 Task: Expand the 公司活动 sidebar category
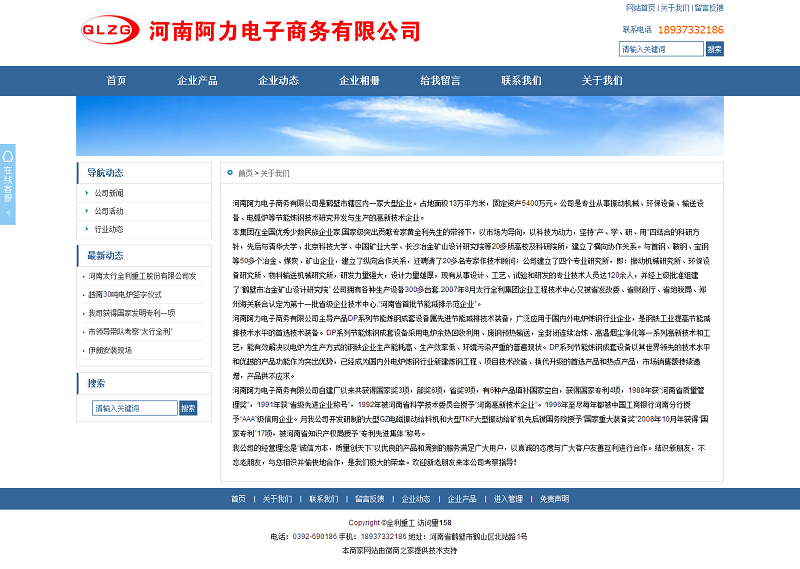(x=109, y=211)
